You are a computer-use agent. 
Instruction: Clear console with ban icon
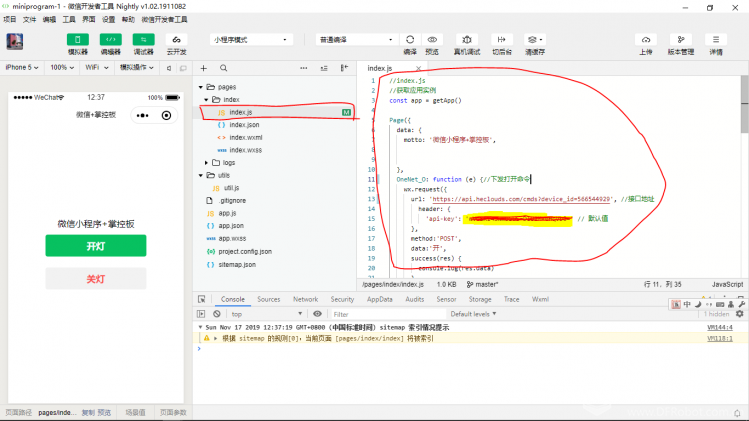click(217, 314)
